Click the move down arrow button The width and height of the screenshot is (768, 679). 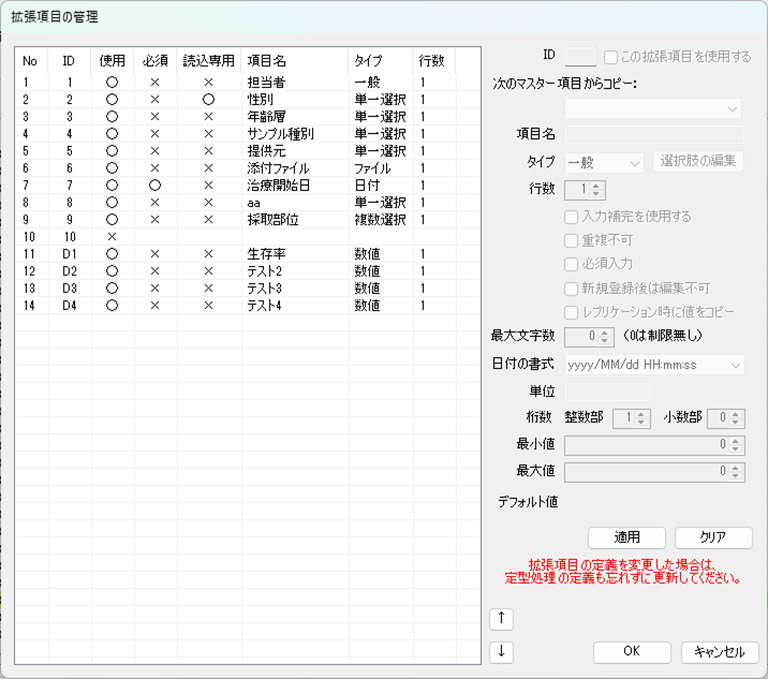click(501, 652)
